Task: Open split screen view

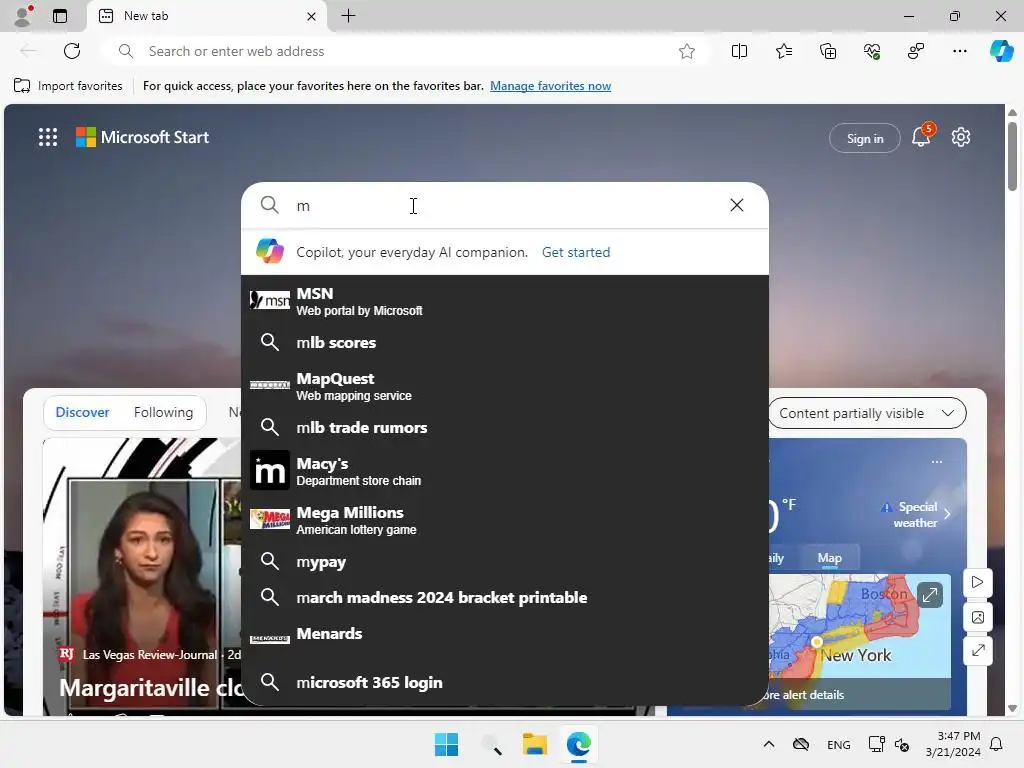Action: click(x=739, y=51)
